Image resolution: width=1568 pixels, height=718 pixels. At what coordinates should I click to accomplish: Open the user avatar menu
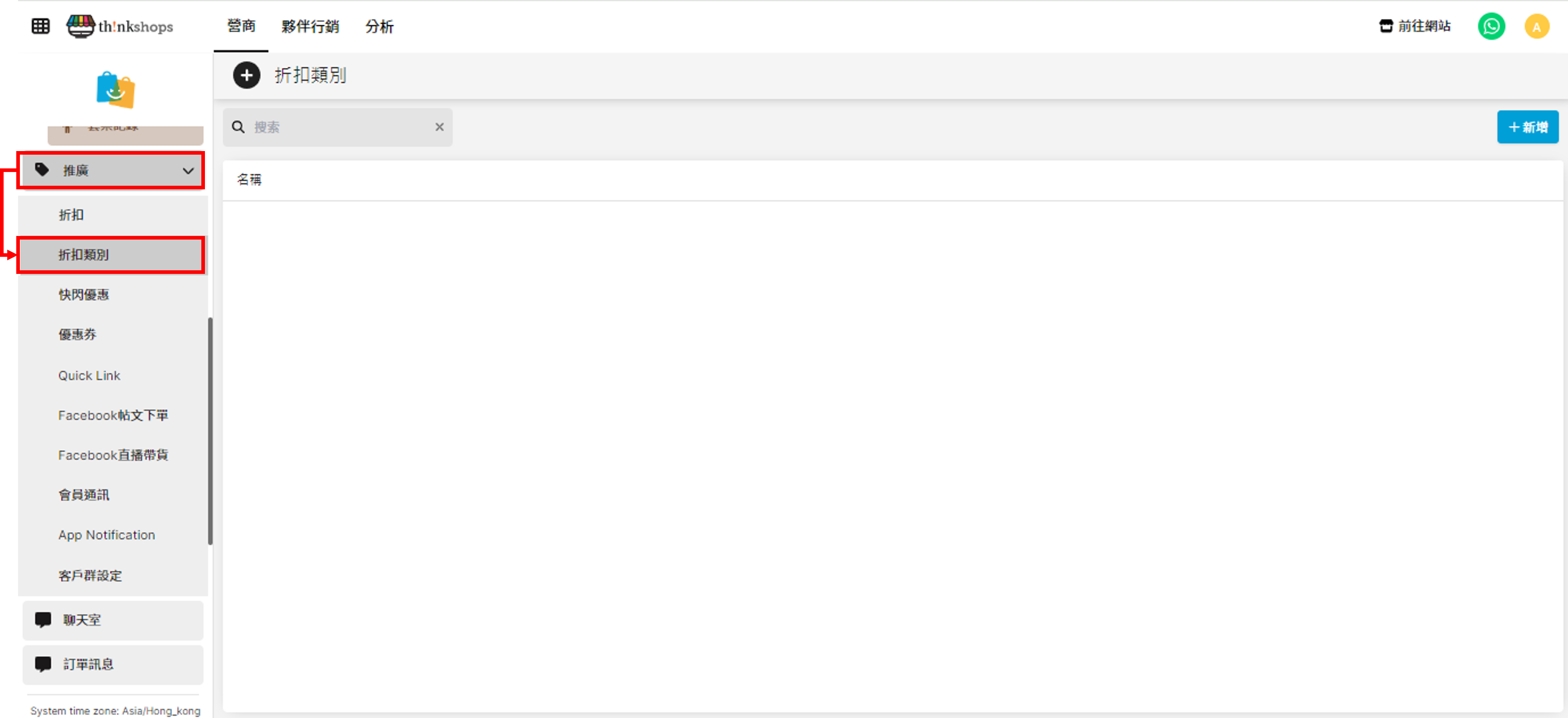(1536, 26)
